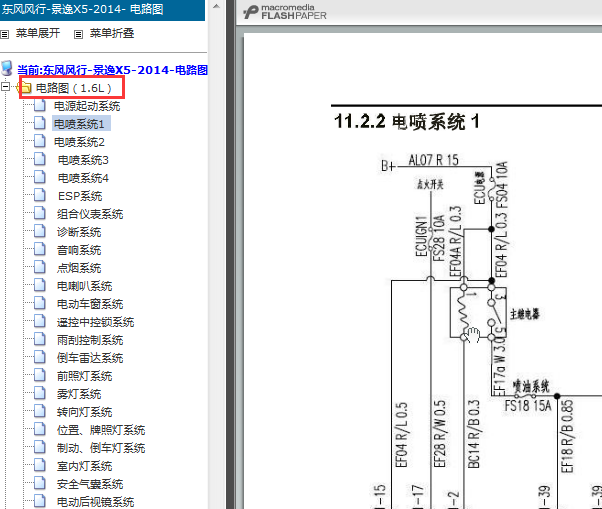Click page icon next to 前照灯系统

pos(40,375)
